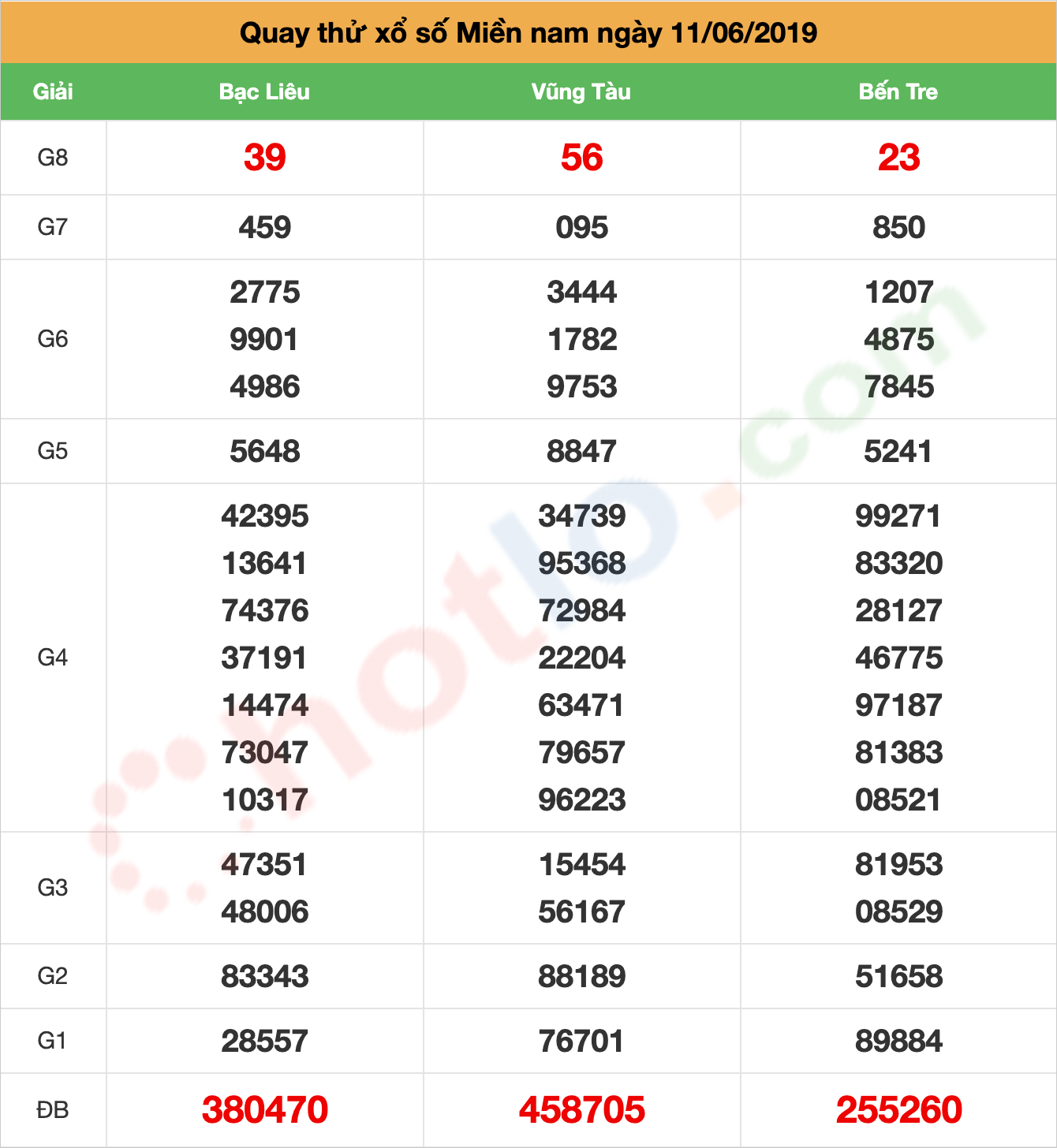Viewport: 1057px width, 1148px height.
Task: Click the ĐB special prize 380470
Action: pyautogui.click(x=265, y=1110)
